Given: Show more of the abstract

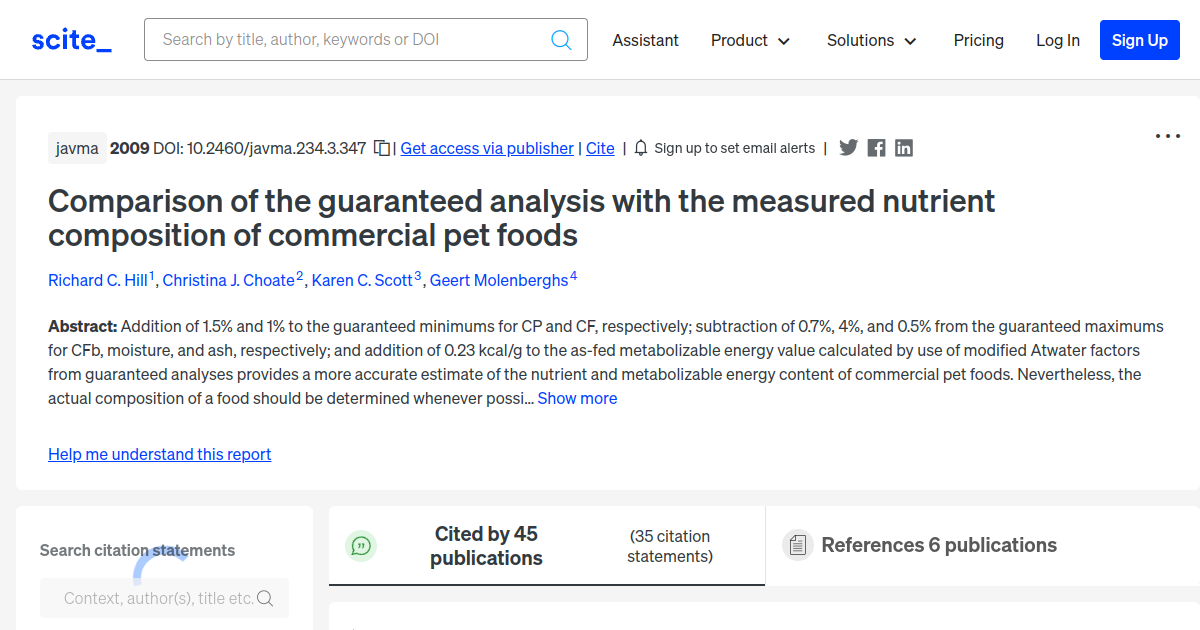Looking at the screenshot, I should pyautogui.click(x=577, y=398).
